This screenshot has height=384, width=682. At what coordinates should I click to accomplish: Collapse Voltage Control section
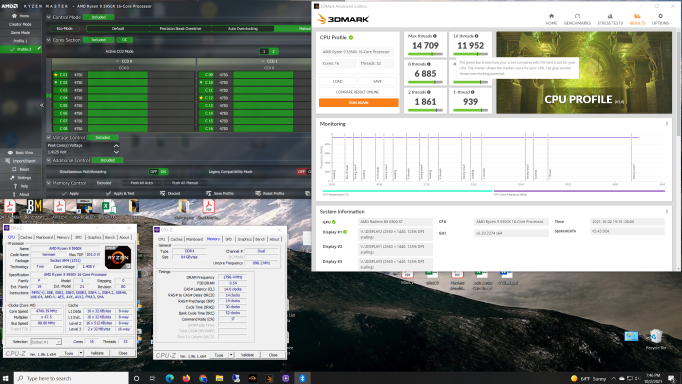pos(49,137)
